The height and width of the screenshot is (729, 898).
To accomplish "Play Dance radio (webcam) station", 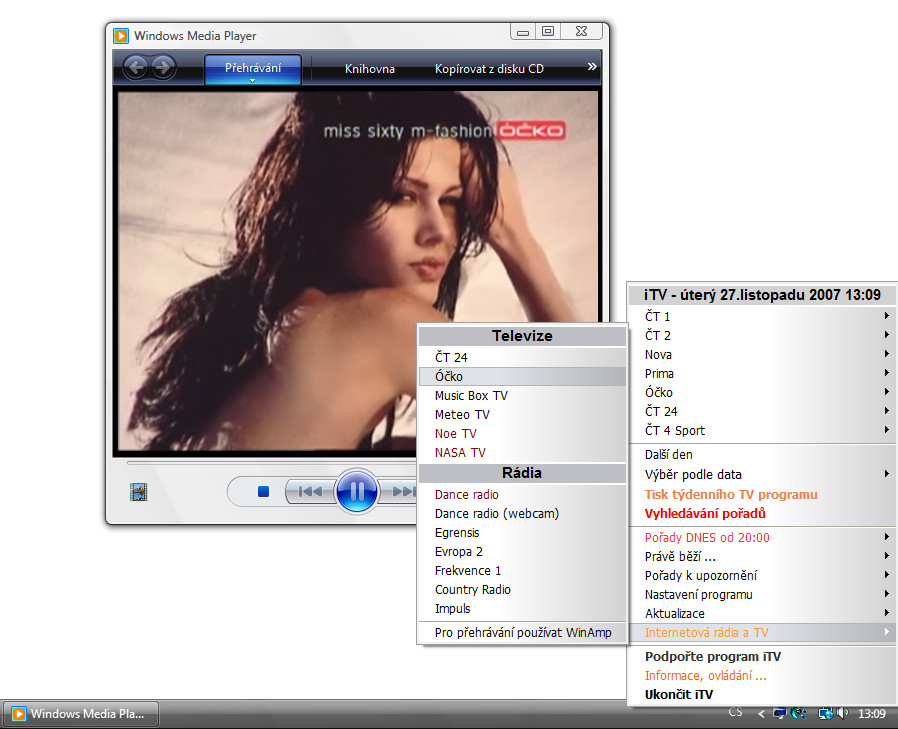I will [x=522, y=513].
